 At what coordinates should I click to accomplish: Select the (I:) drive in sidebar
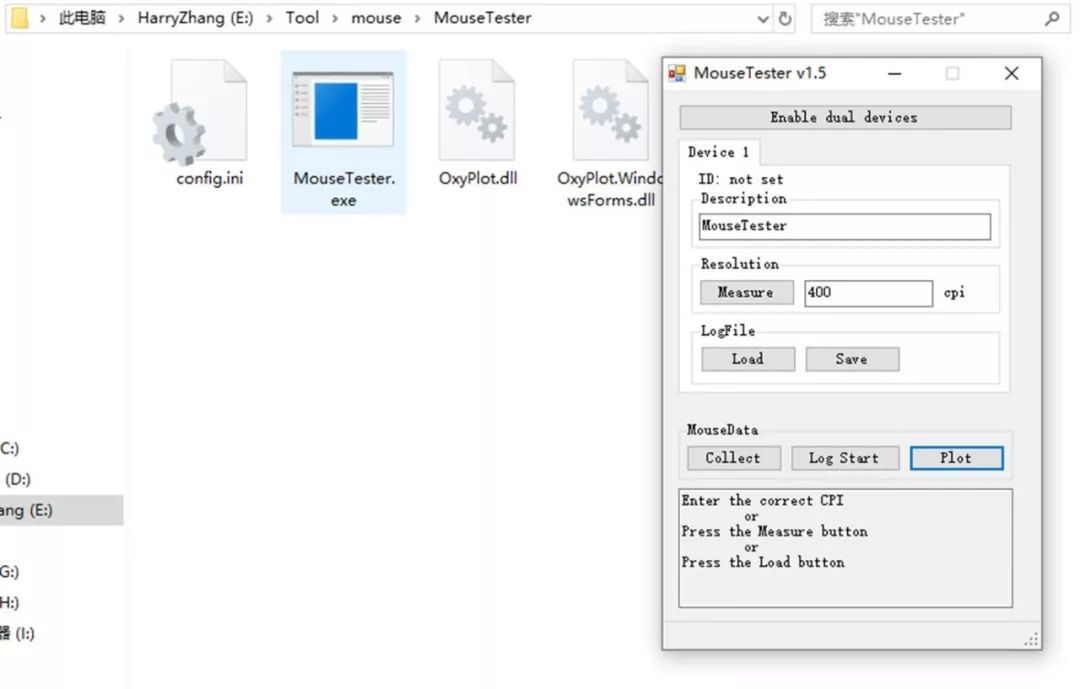point(18,633)
